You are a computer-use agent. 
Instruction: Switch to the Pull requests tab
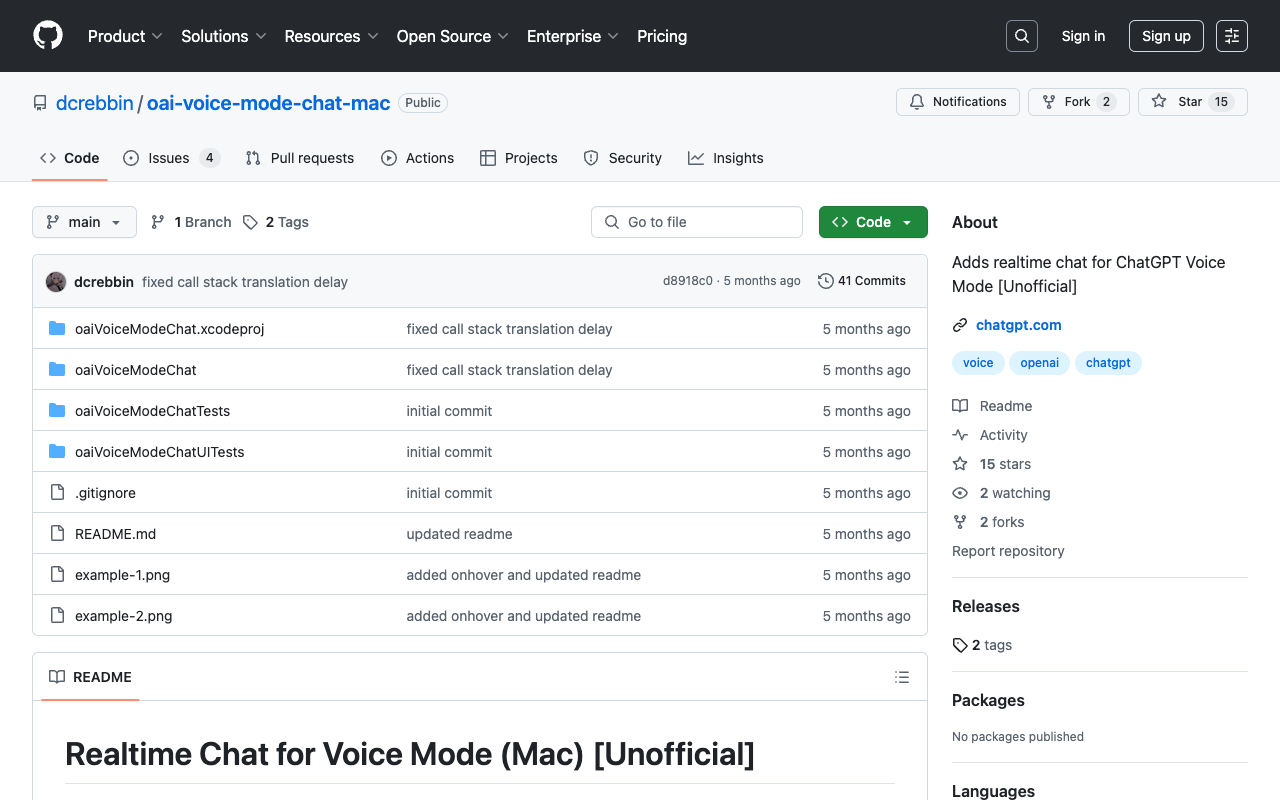[299, 158]
